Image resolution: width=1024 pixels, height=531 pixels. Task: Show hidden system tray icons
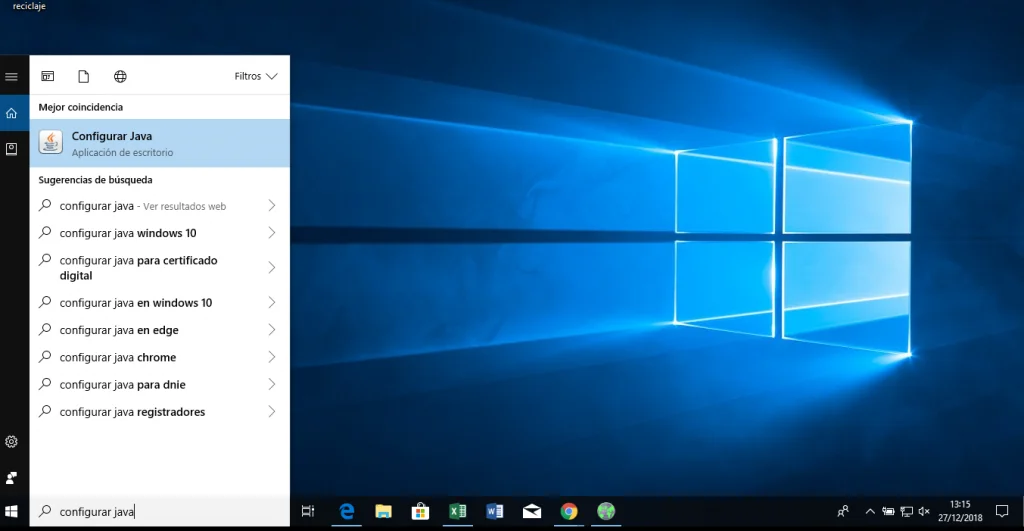pos(870,511)
